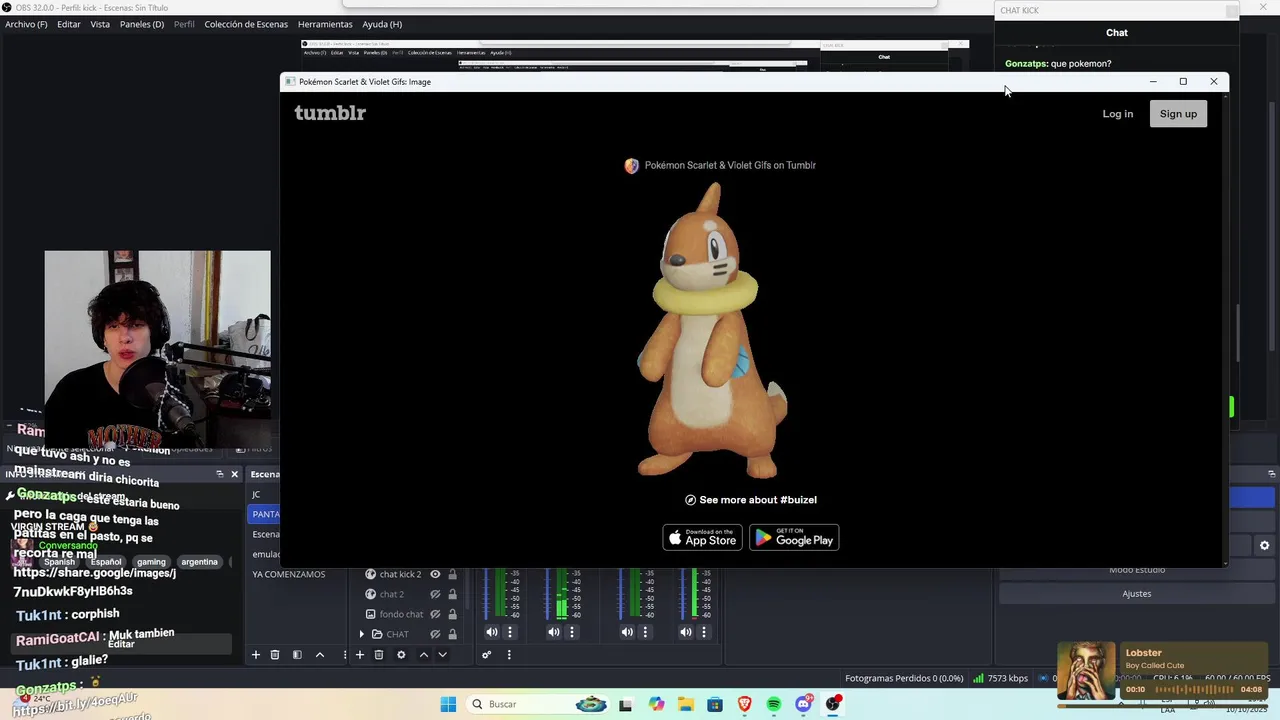The height and width of the screenshot is (720, 1280).
Task: Close the left info dock panel
Action: [235, 474]
